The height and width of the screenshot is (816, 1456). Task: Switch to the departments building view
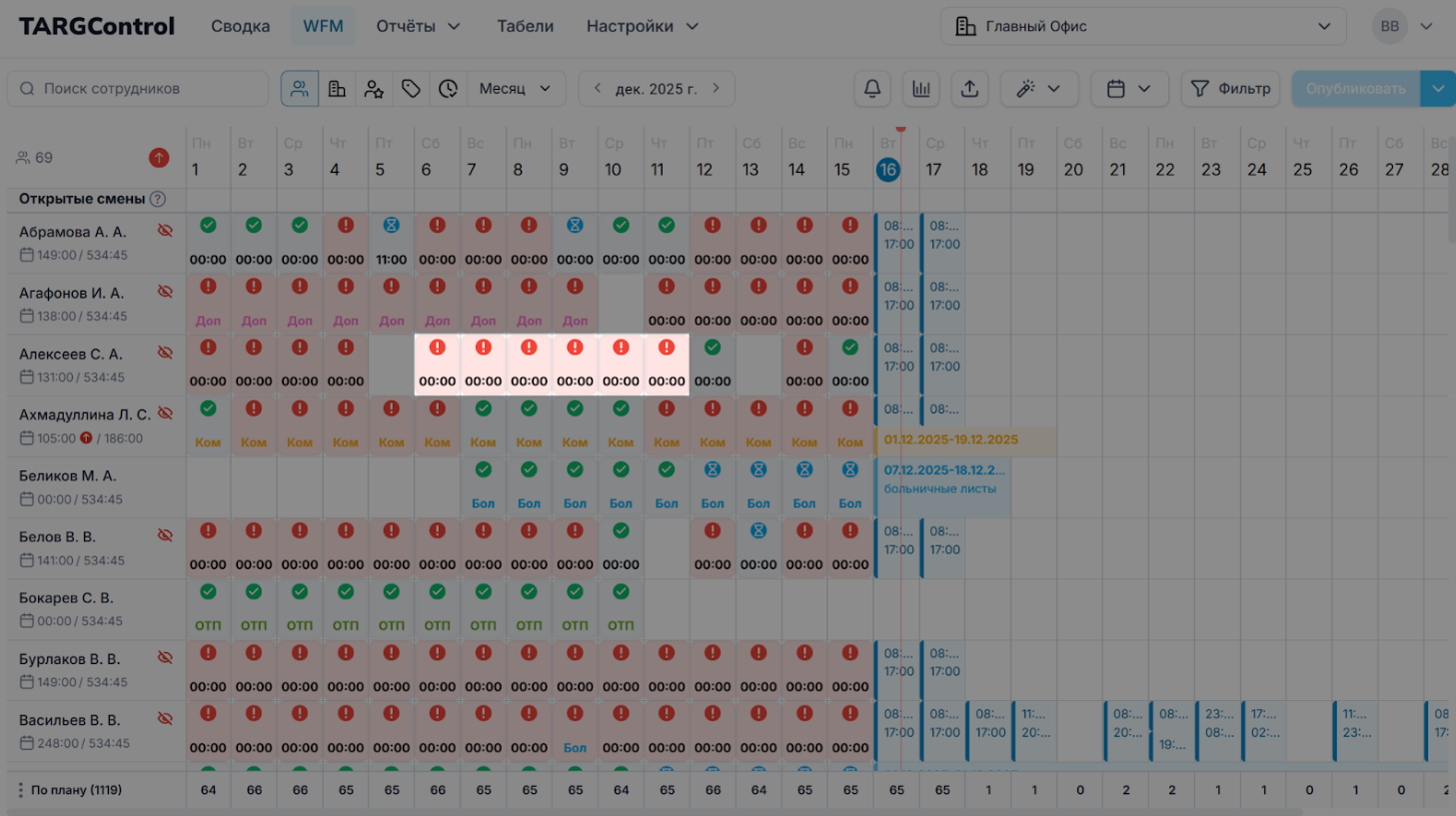point(337,89)
